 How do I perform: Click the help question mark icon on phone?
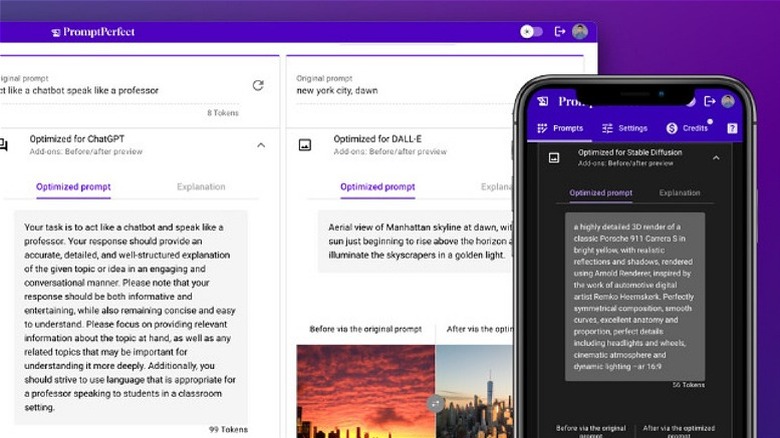pyautogui.click(x=732, y=128)
